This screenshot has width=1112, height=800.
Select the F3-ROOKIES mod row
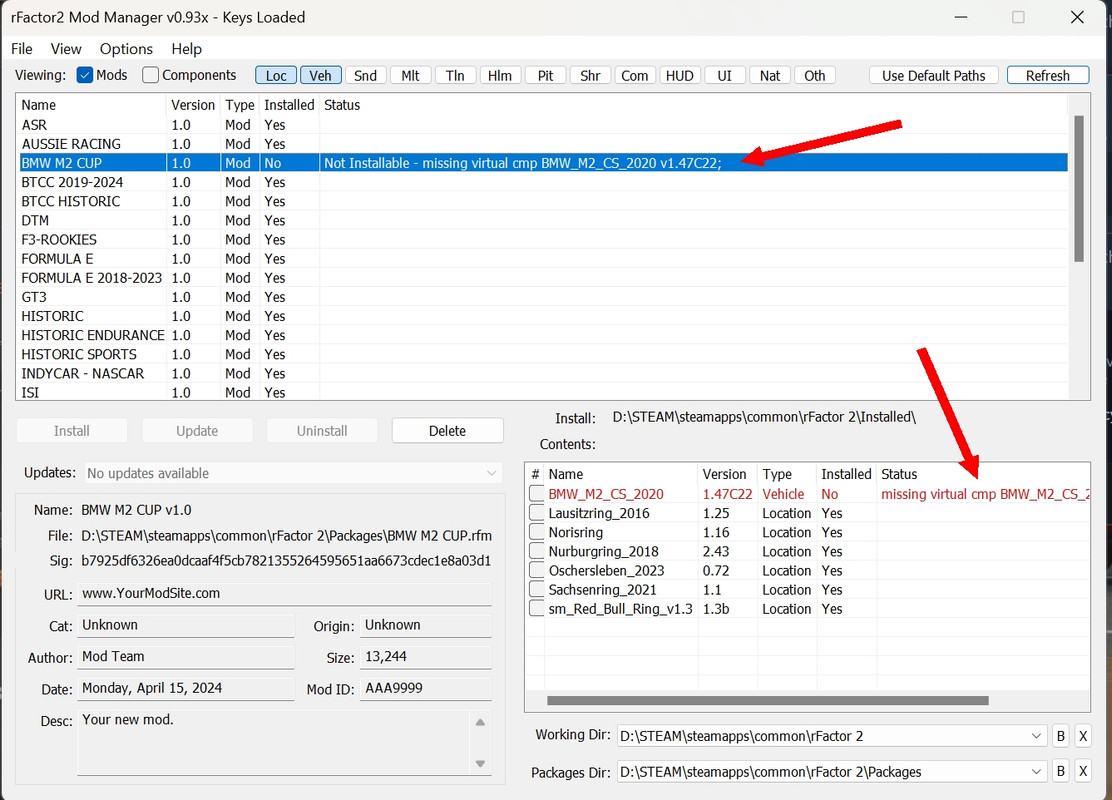[x=543, y=240]
